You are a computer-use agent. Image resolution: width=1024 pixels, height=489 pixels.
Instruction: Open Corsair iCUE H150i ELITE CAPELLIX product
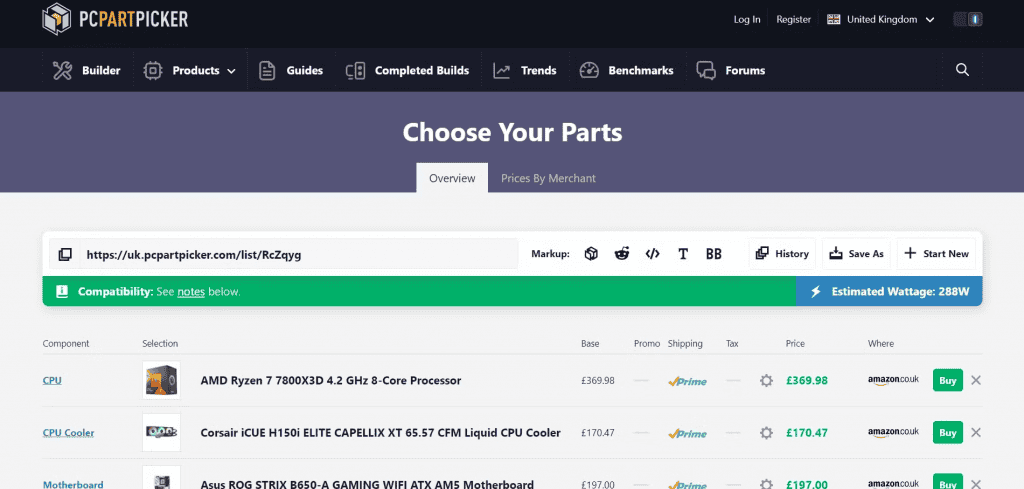(x=380, y=433)
